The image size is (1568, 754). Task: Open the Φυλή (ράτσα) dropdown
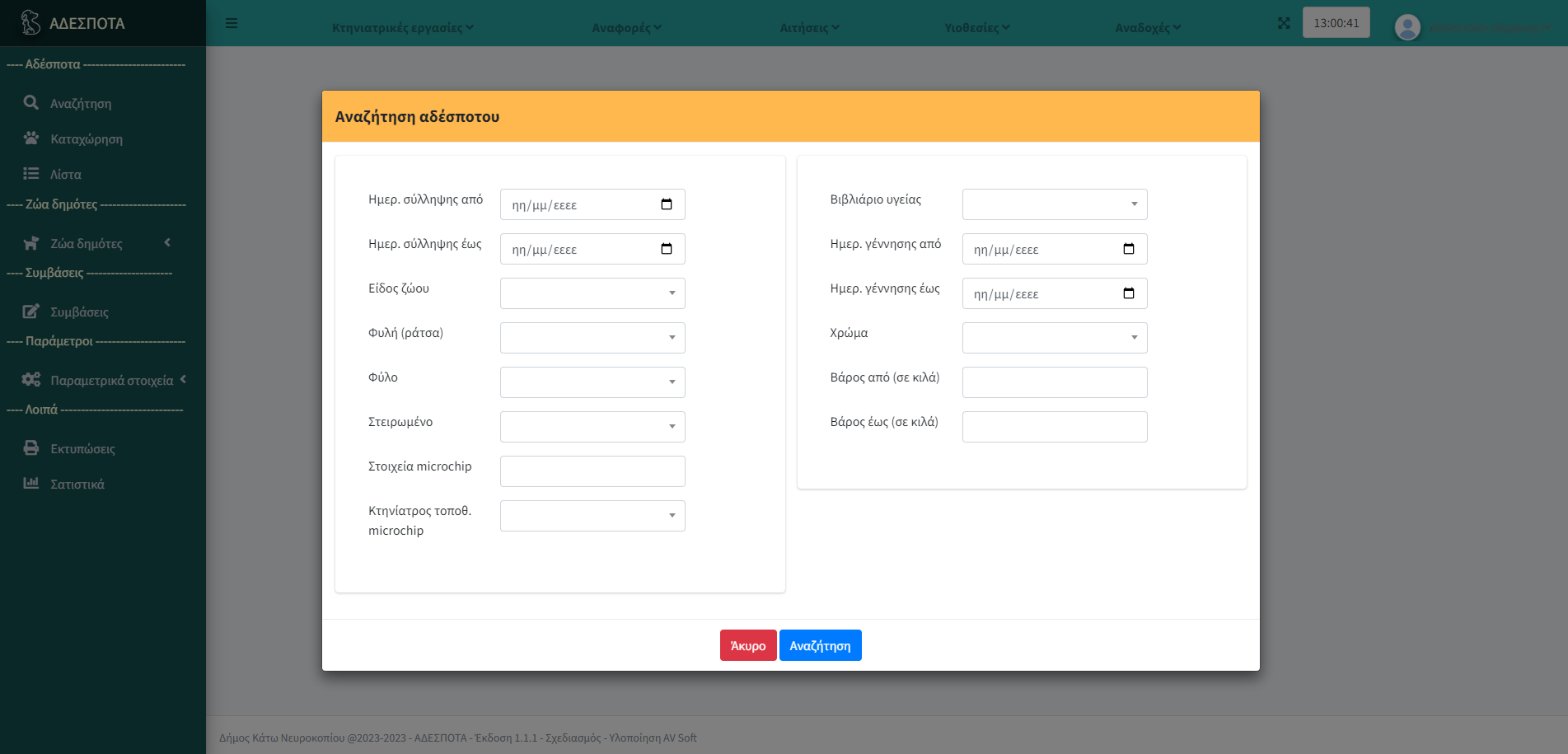(x=592, y=338)
